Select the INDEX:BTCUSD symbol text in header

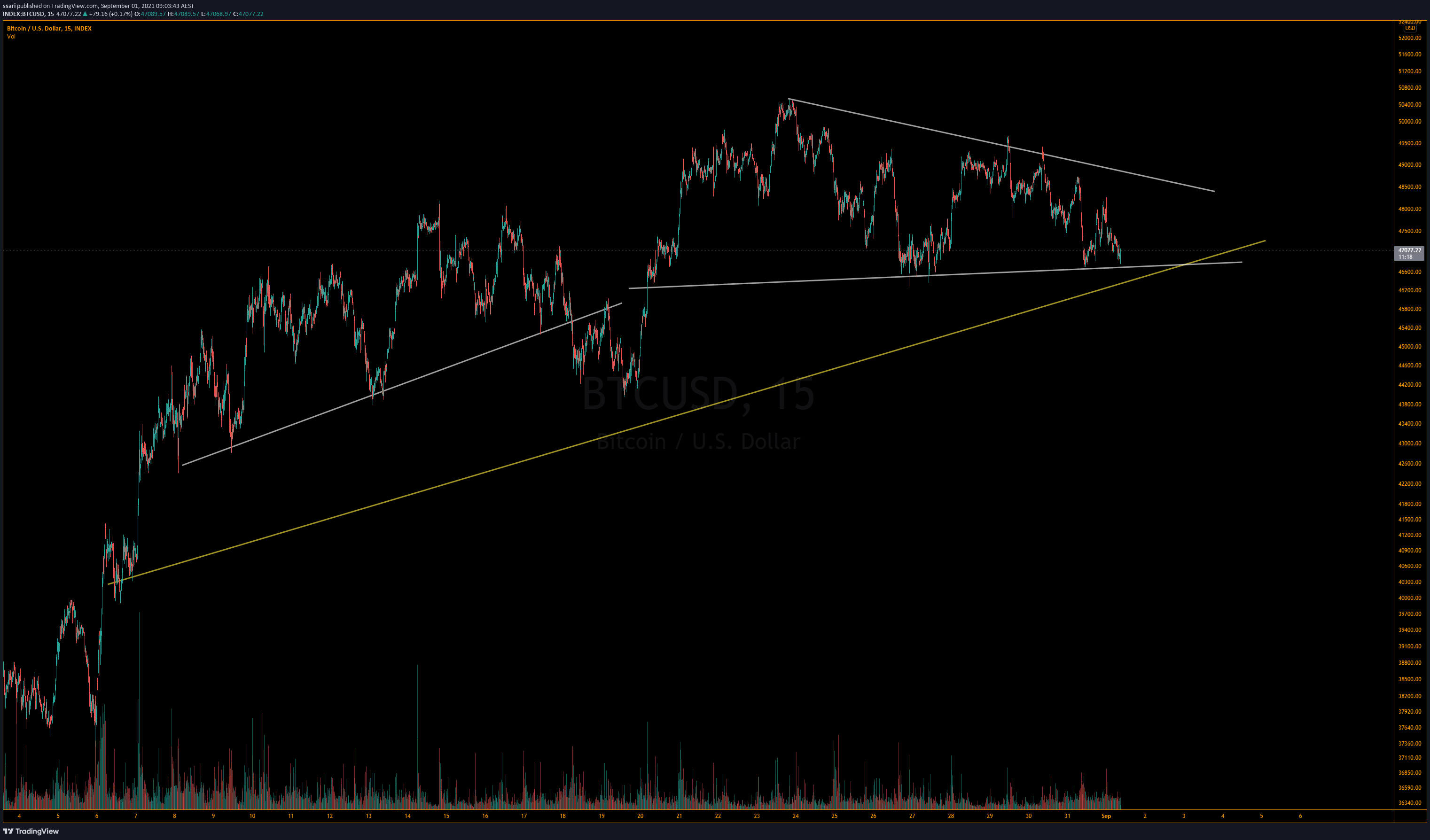click(24, 14)
